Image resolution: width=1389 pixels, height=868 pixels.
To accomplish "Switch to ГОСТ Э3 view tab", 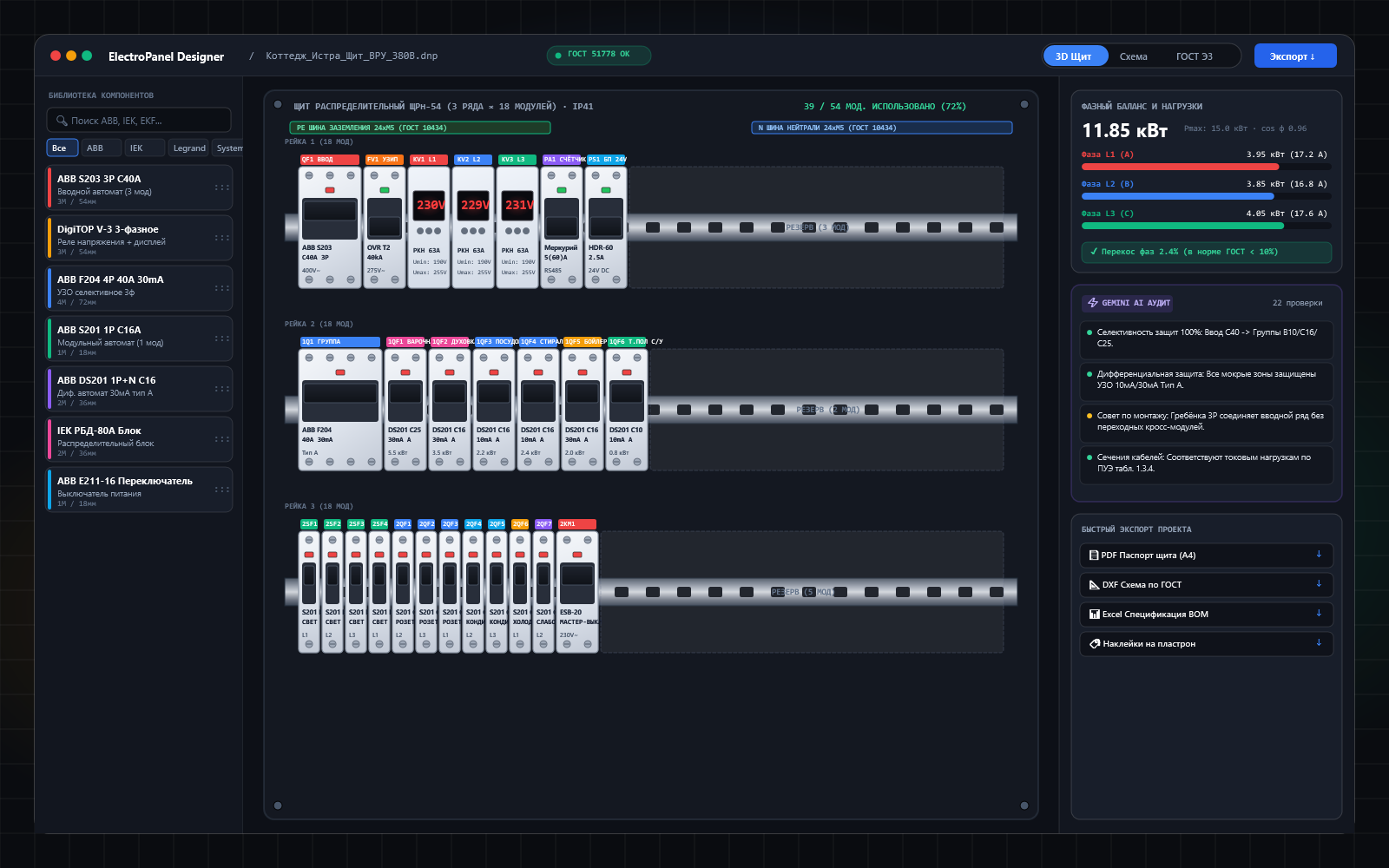I will pyautogui.click(x=1195, y=56).
